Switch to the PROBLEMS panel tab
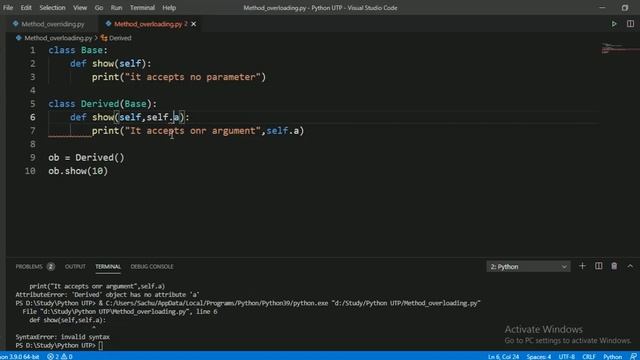The width and height of the screenshot is (640, 360). click(x=35, y=267)
